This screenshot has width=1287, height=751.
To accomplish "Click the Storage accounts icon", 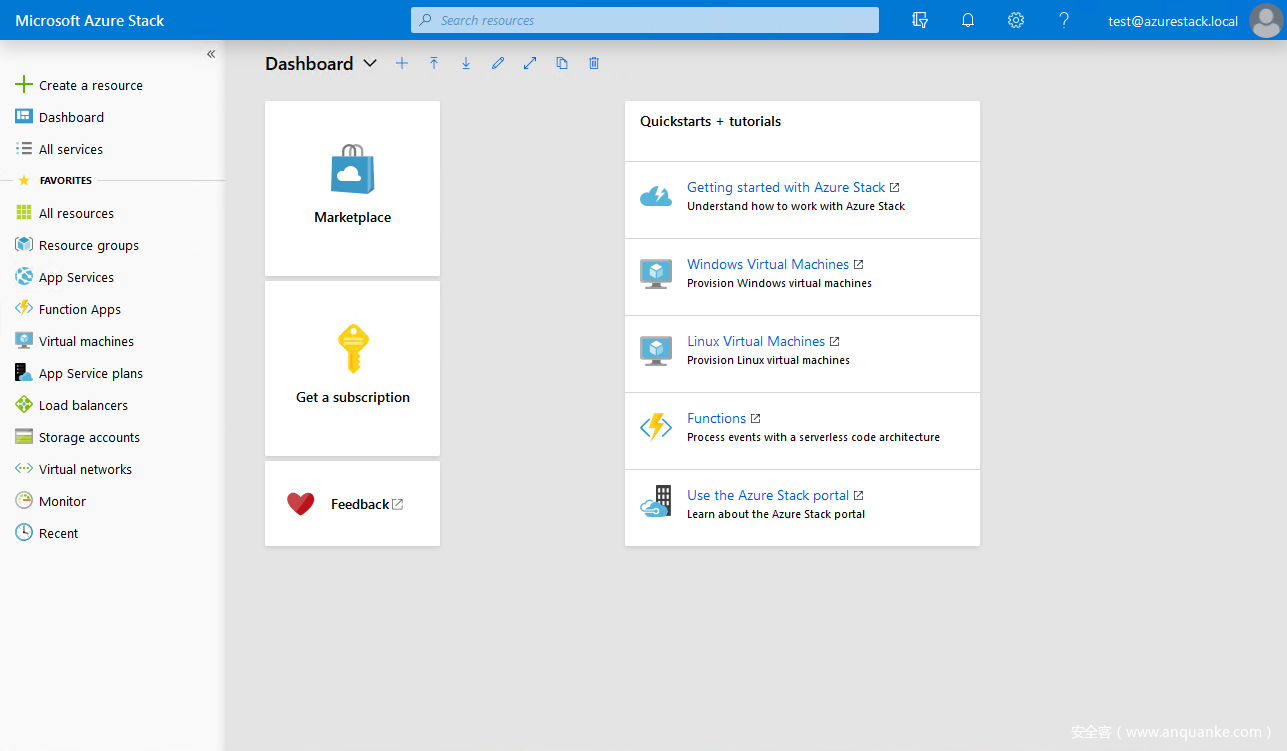I will click(24, 437).
